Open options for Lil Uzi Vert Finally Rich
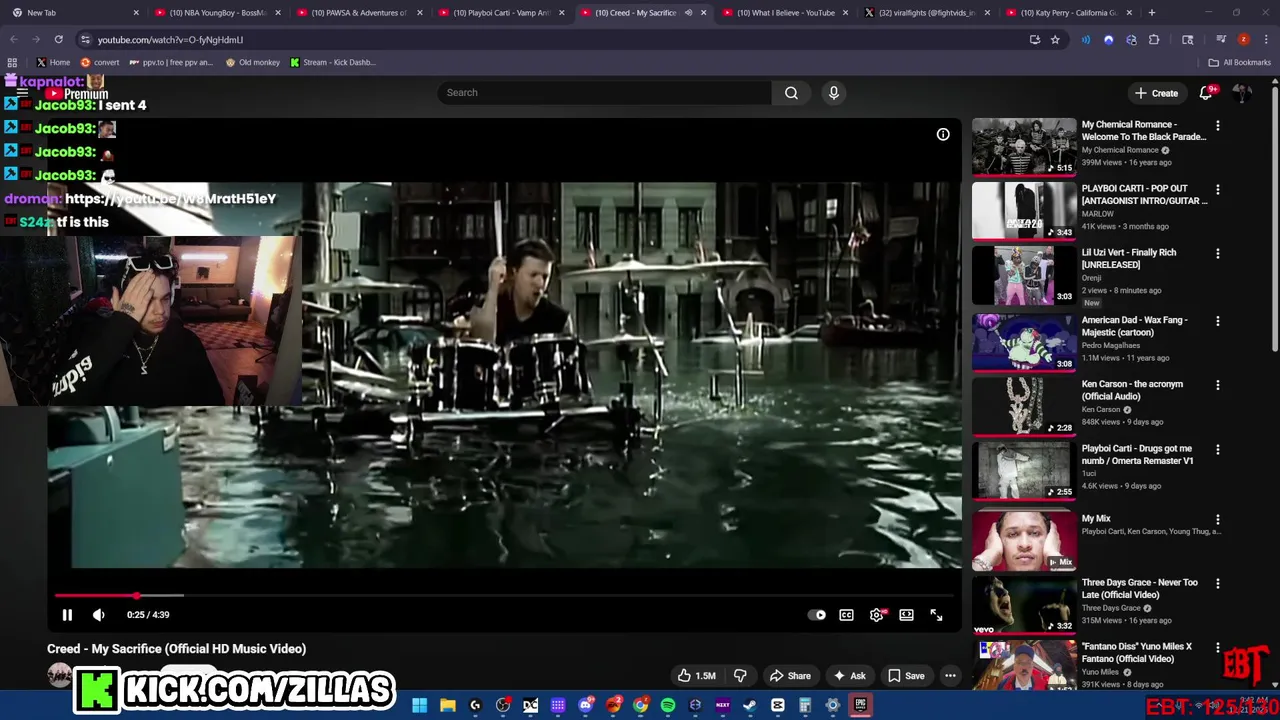This screenshot has width=1280, height=720. coord(1217,254)
